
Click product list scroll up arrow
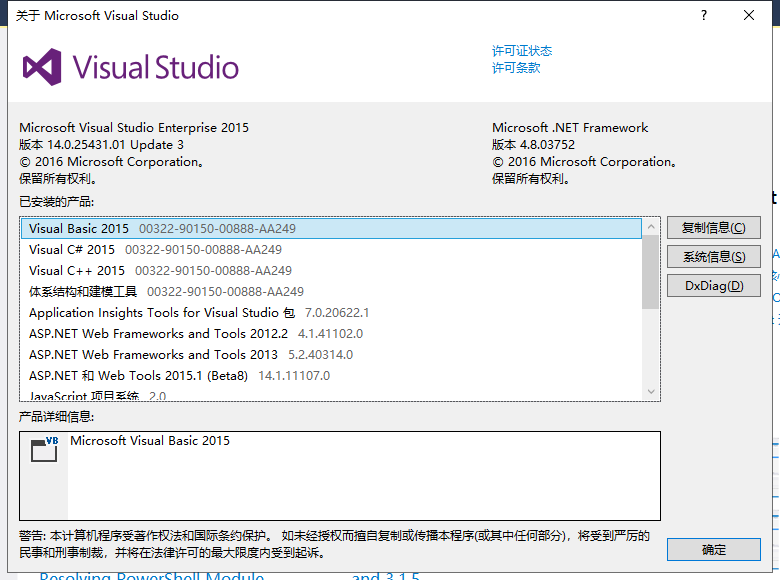pos(651,227)
